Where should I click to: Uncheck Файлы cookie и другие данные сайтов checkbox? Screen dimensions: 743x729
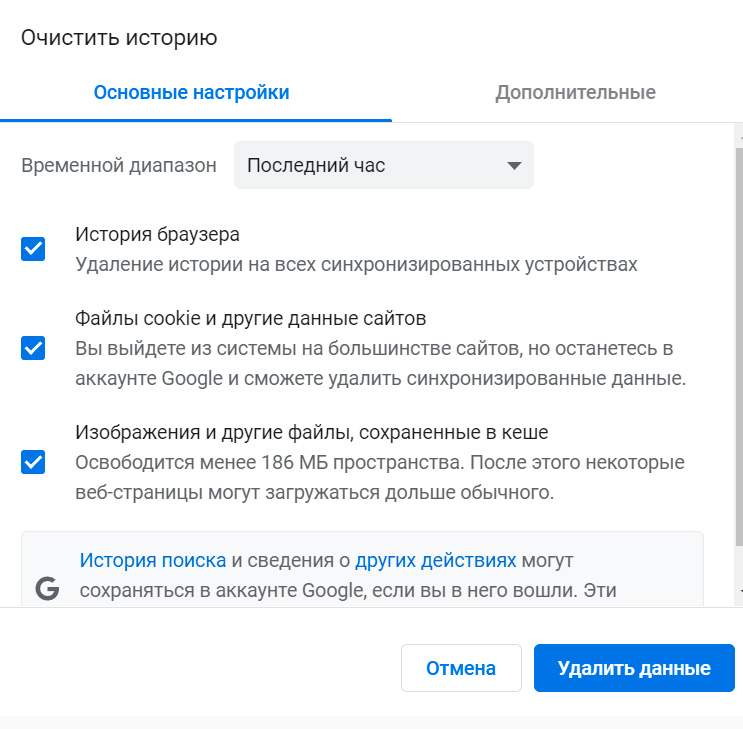tap(33, 348)
